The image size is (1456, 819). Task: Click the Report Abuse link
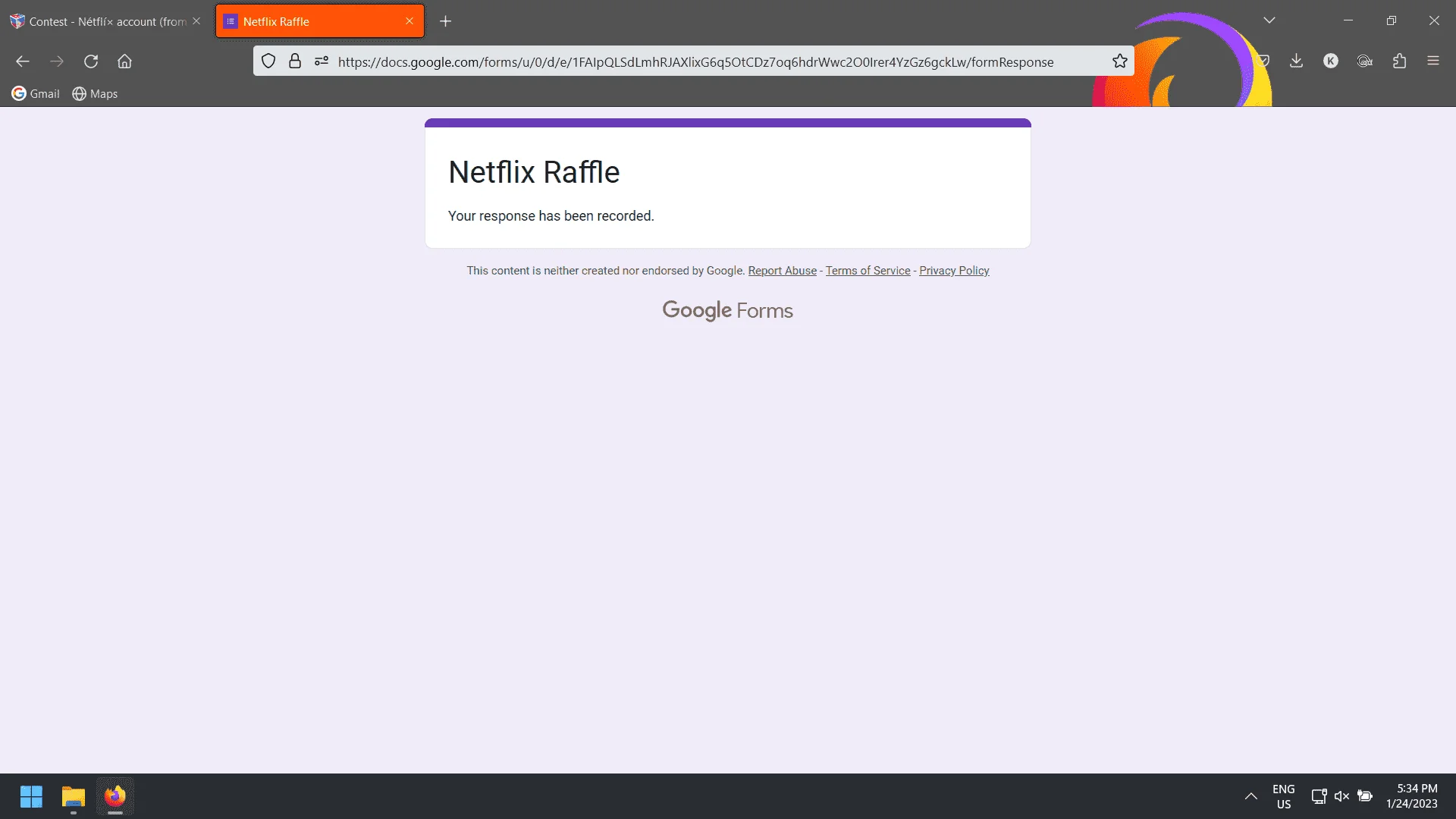pyautogui.click(x=783, y=271)
